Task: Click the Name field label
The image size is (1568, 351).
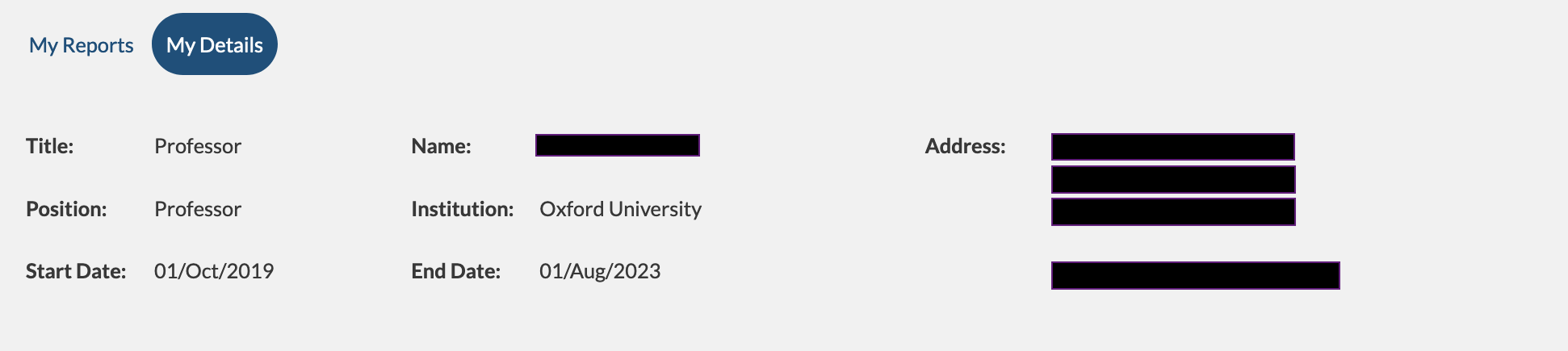Action: pyautogui.click(x=441, y=146)
